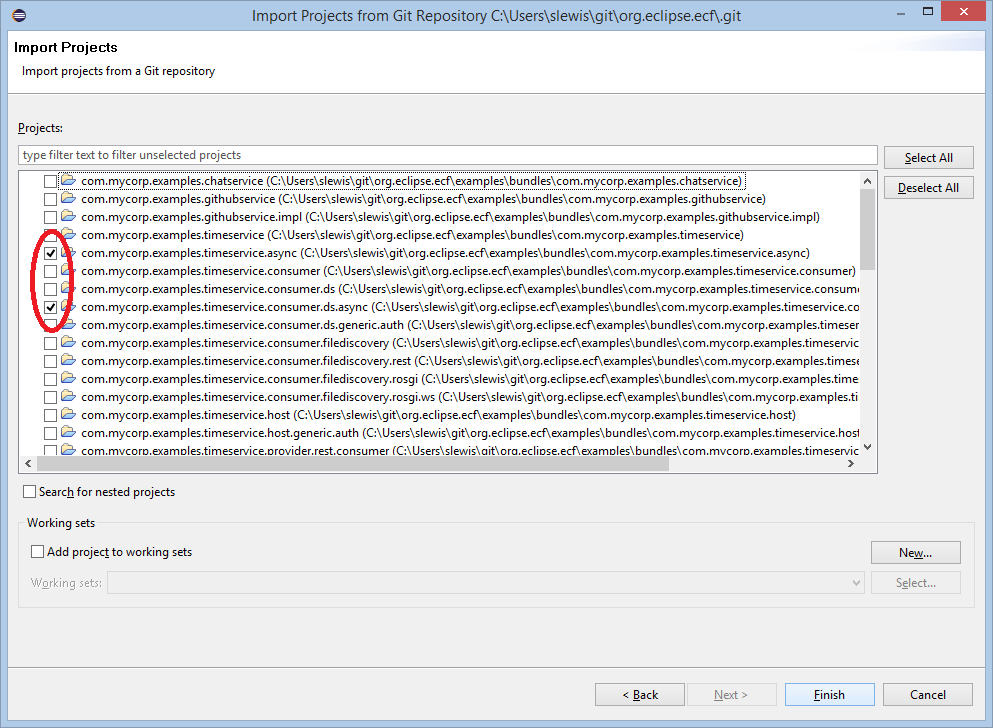Select com.mycorp.examples.chatservice row text
This screenshot has width=993, height=728.
(x=412, y=181)
